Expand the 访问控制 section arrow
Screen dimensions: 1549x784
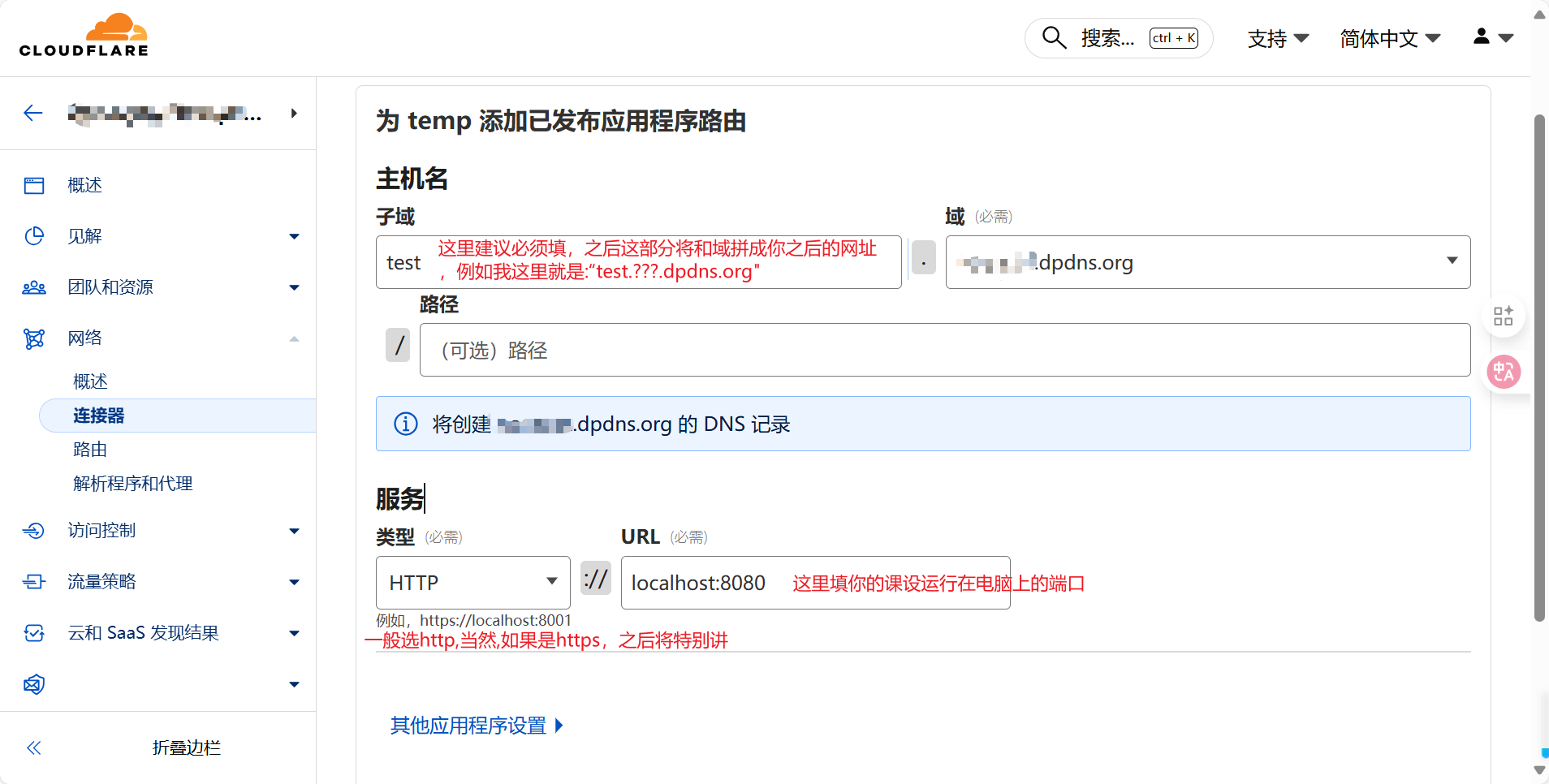[x=294, y=531]
